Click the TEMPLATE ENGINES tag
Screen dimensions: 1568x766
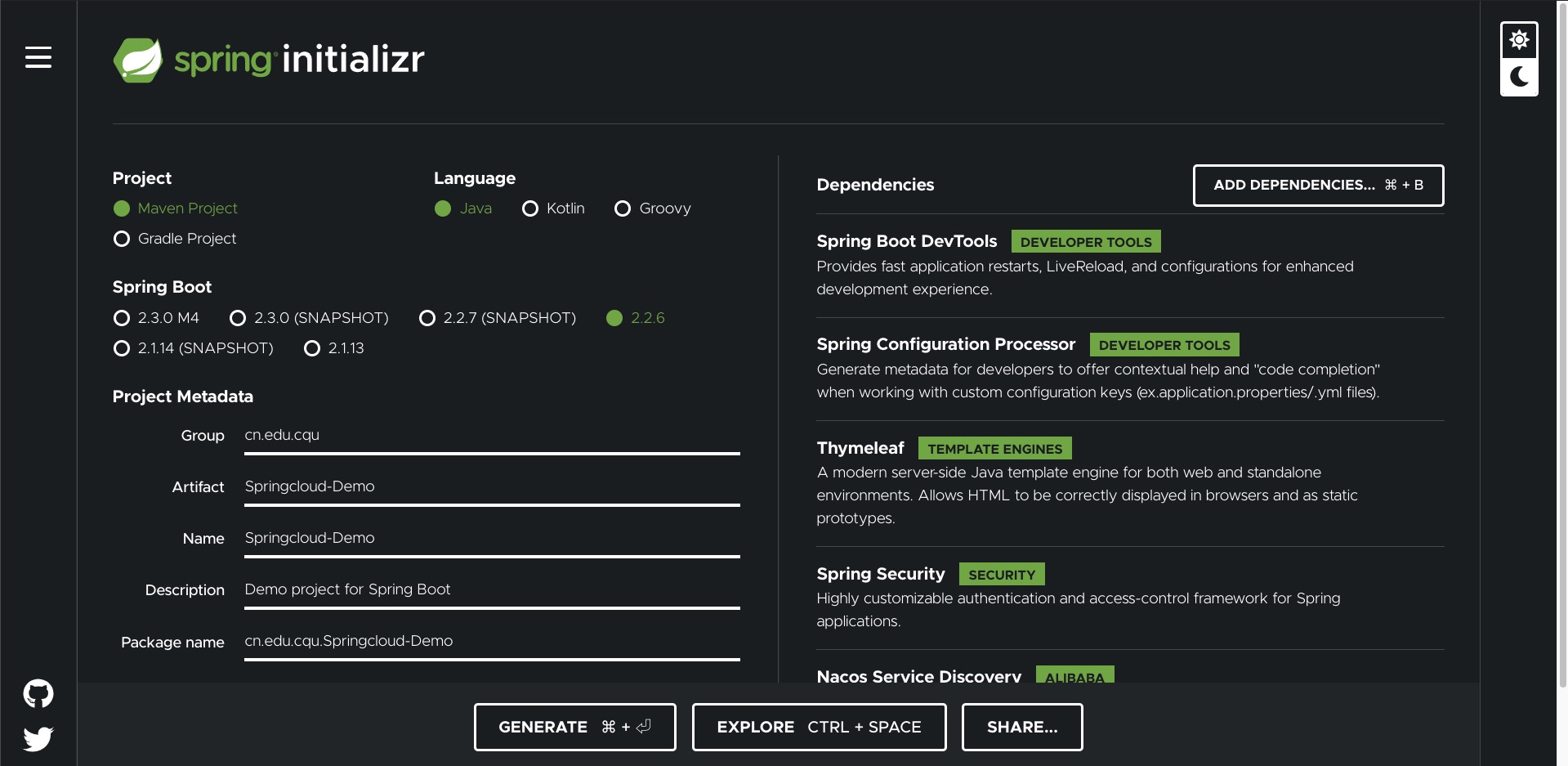995,449
